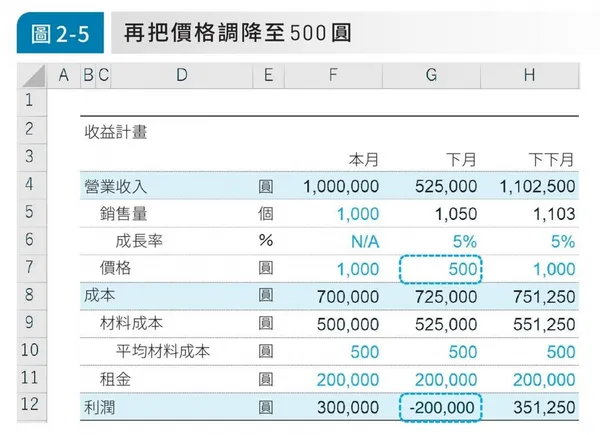Select row 8 header
The width and height of the screenshot is (600, 435).
pyautogui.click(x=32, y=296)
